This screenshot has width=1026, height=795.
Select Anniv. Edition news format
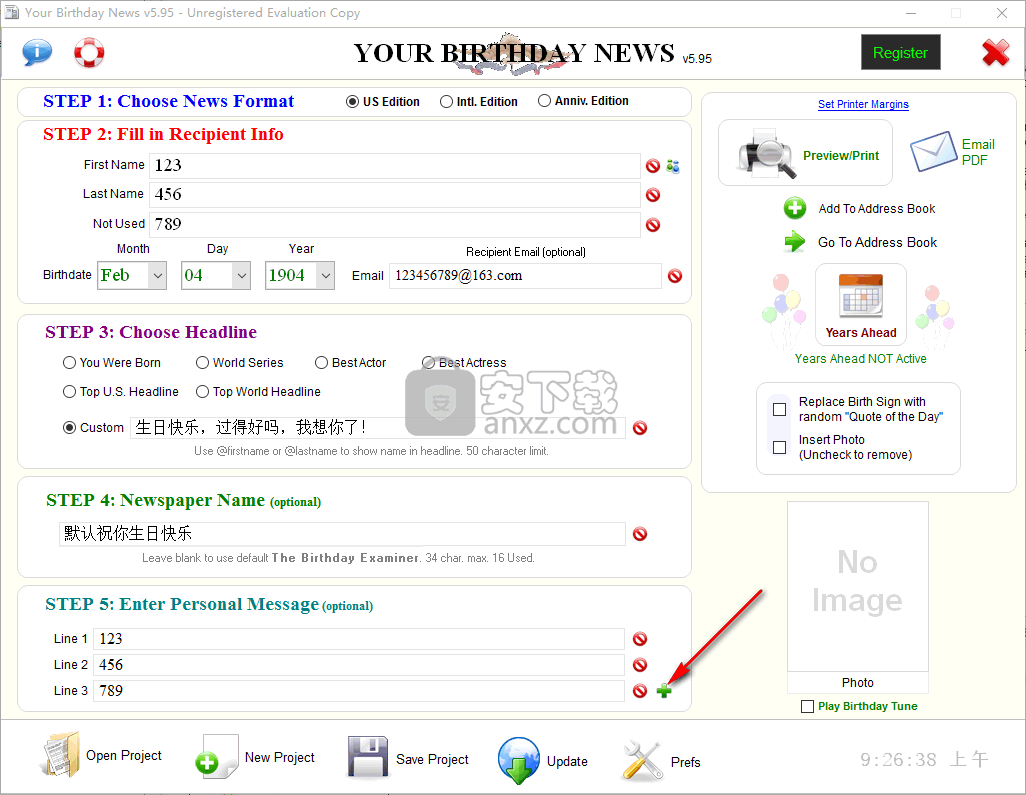544,101
